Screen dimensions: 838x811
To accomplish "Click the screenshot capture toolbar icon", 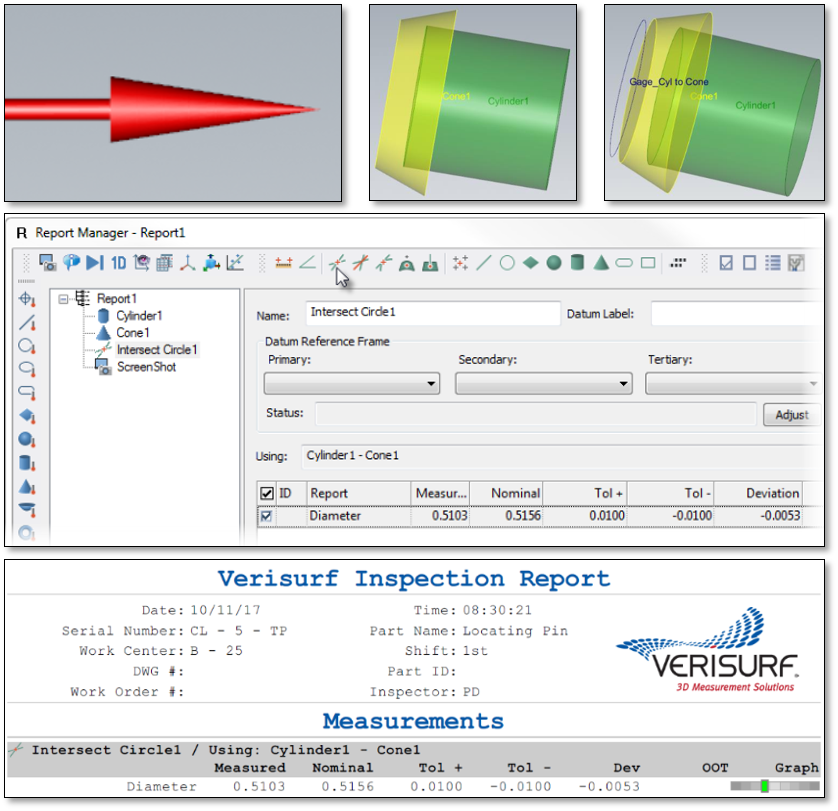I will tap(48, 262).
